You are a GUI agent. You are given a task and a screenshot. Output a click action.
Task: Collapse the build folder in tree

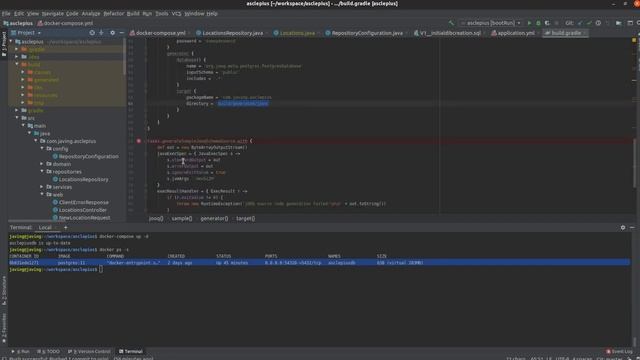[x=17, y=64]
